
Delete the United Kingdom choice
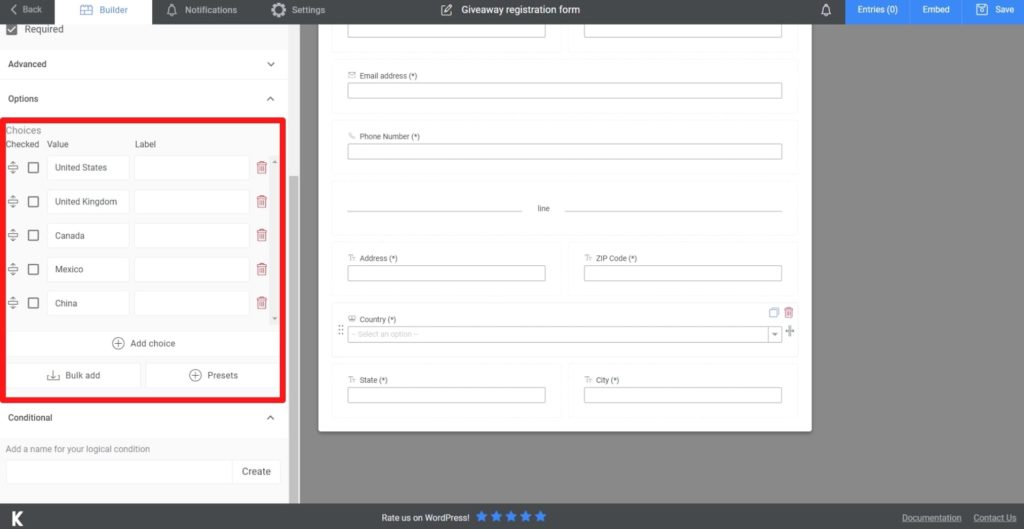tap(261, 201)
